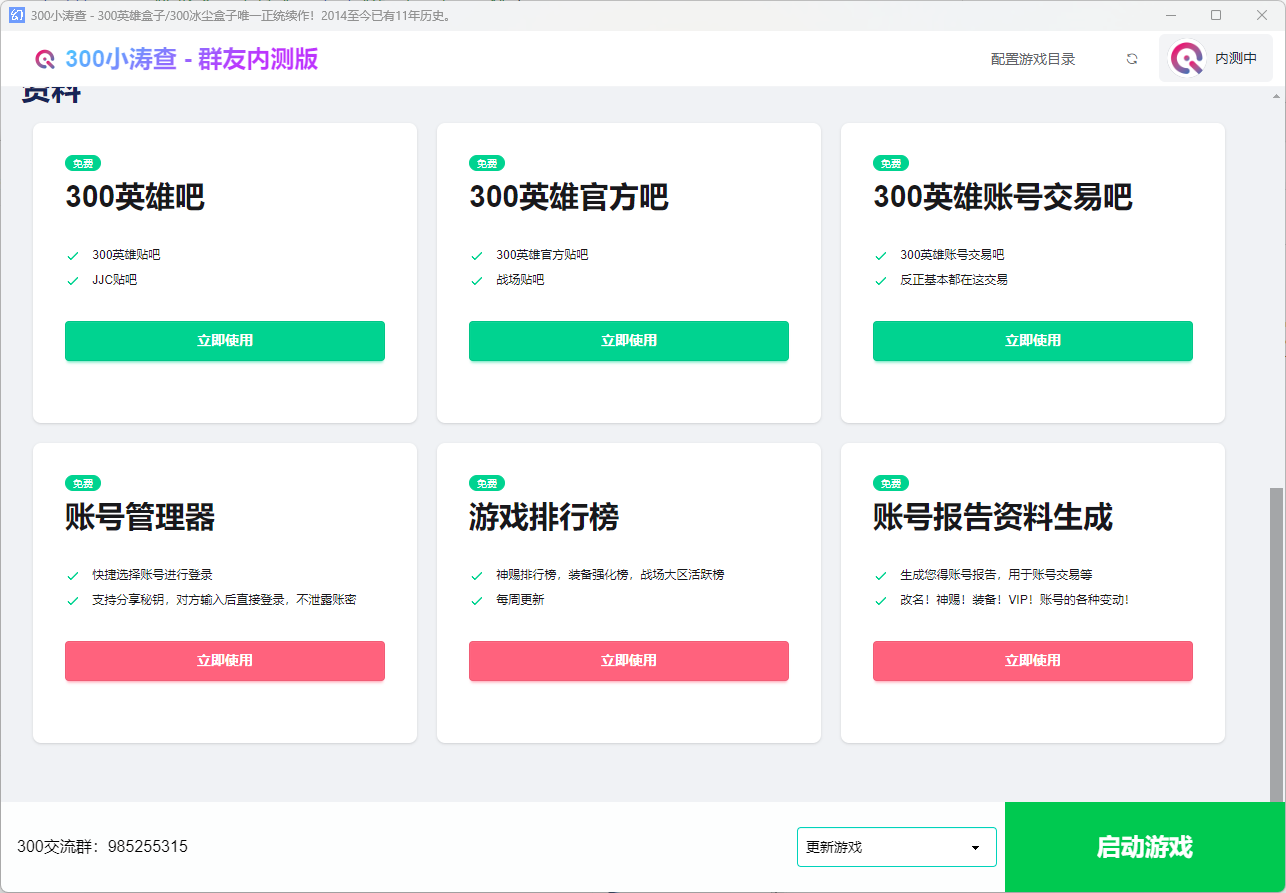Open the 更新游戏 dropdown
The height and width of the screenshot is (893, 1286).
click(x=897, y=847)
